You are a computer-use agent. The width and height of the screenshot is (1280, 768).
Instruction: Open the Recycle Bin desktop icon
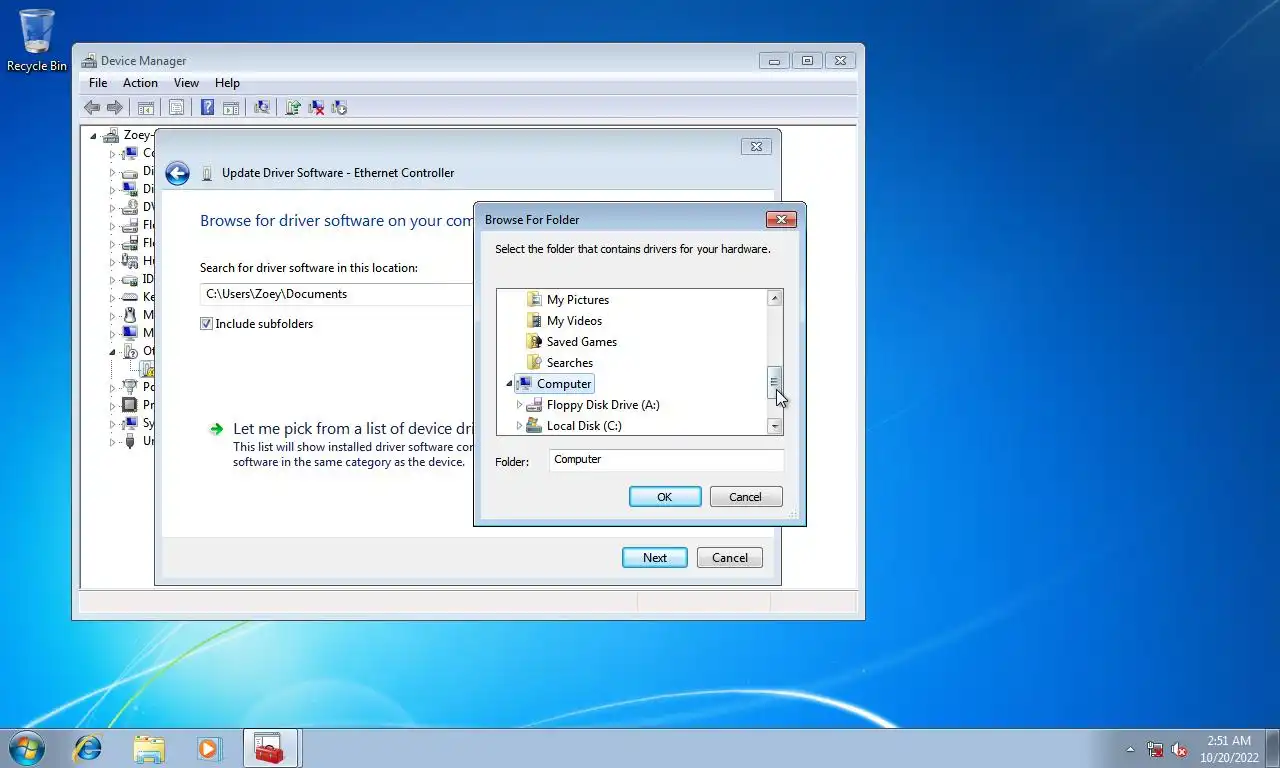[x=37, y=41]
